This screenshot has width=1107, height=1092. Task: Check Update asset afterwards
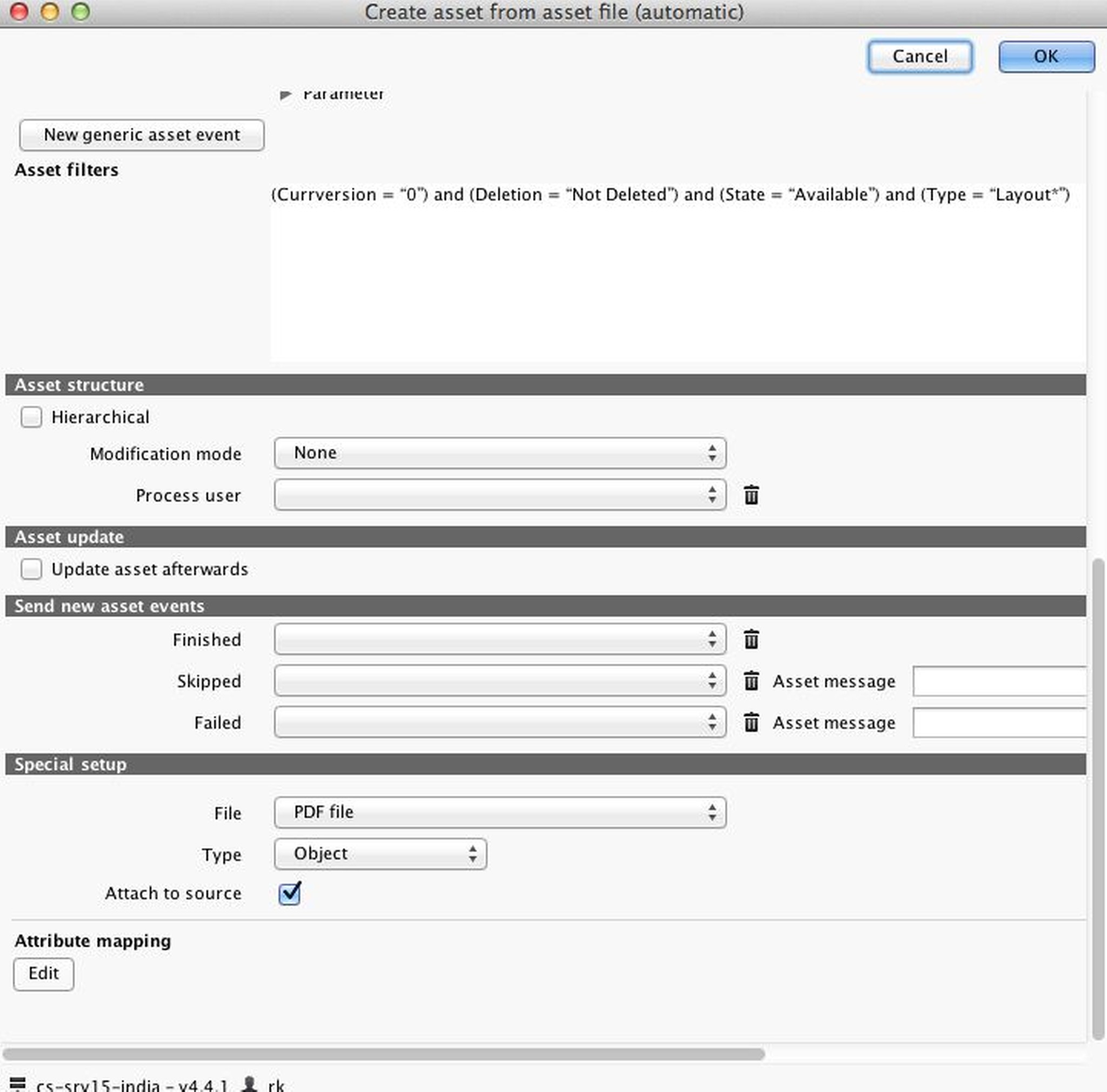click(31, 569)
